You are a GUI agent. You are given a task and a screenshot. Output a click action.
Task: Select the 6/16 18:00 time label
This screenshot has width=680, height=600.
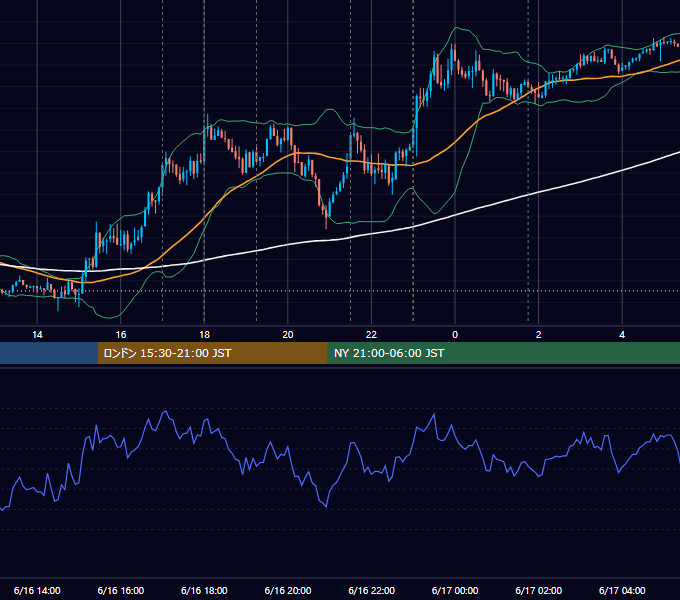[204, 590]
